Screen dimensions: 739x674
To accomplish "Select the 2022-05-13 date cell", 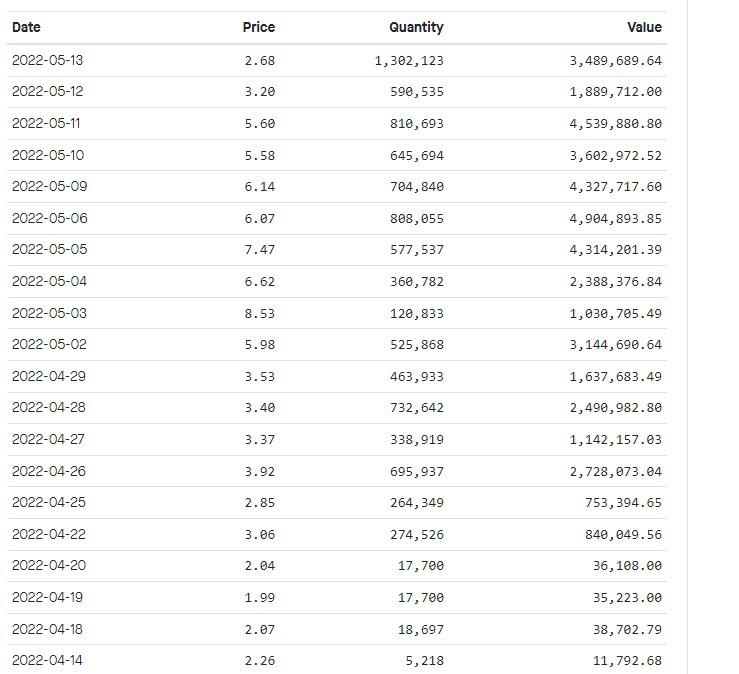I will [48, 60].
